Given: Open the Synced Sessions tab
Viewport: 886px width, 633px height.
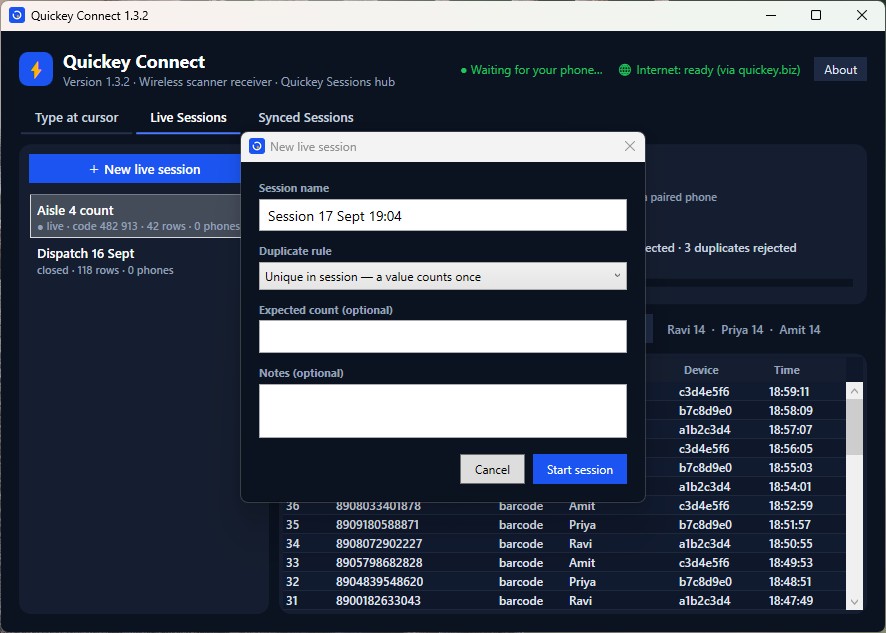Looking at the screenshot, I should [x=306, y=118].
